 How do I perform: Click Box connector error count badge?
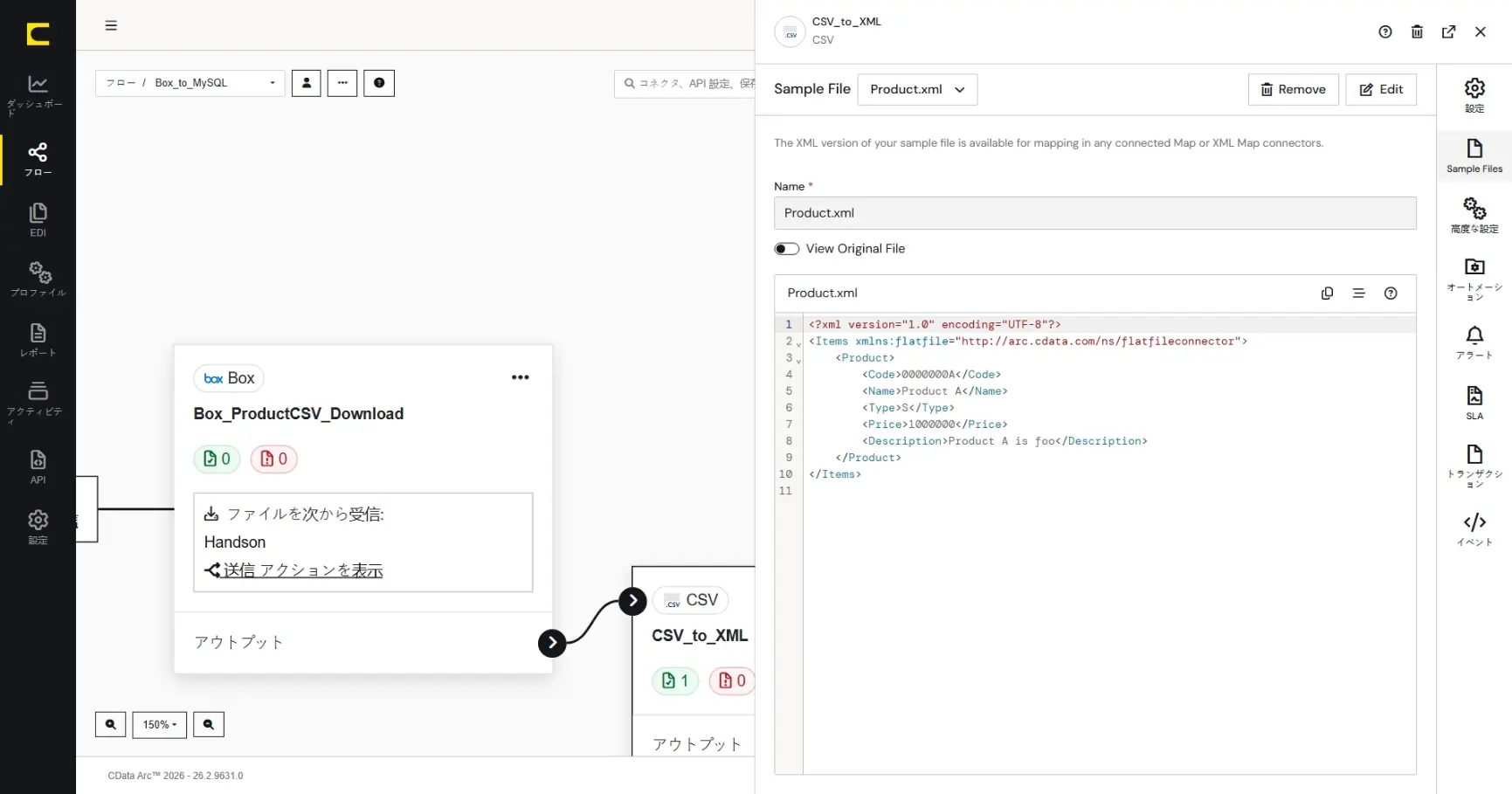[274, 459]
